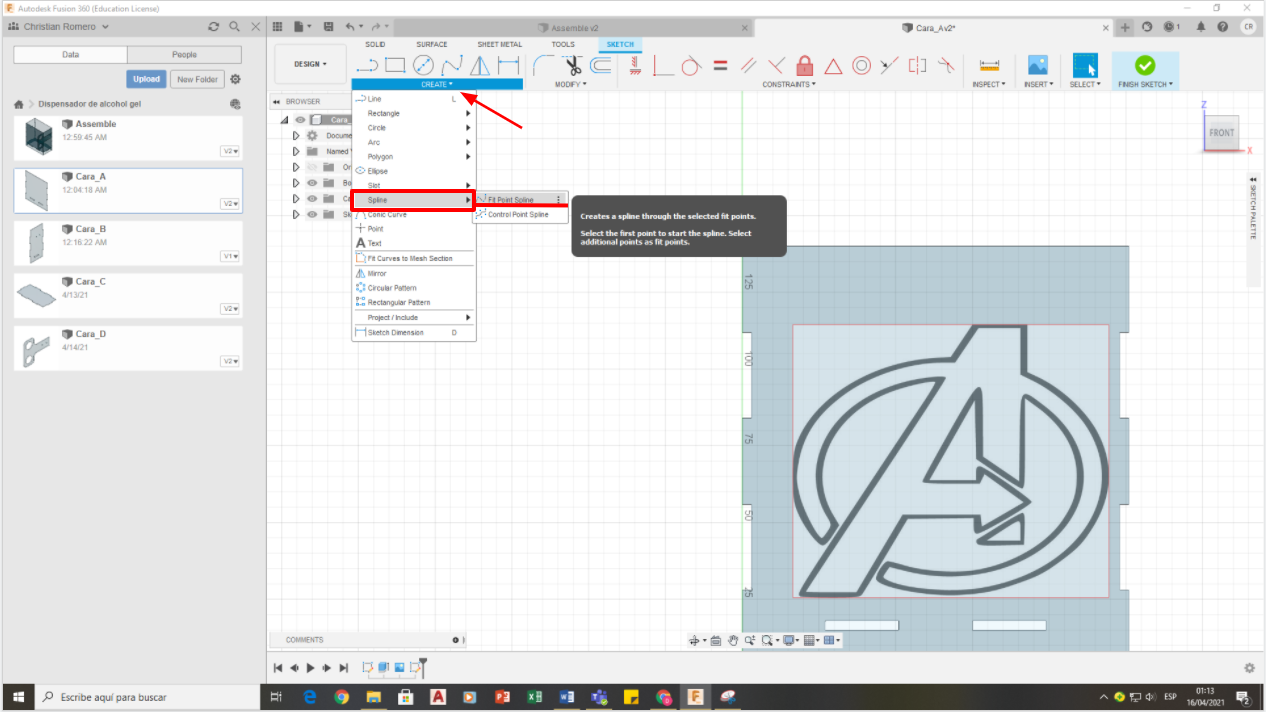This screenshot has width=1266, height=712.
Task: Activate the Fillet tool in the Modify group
Action: pos(544,66)
